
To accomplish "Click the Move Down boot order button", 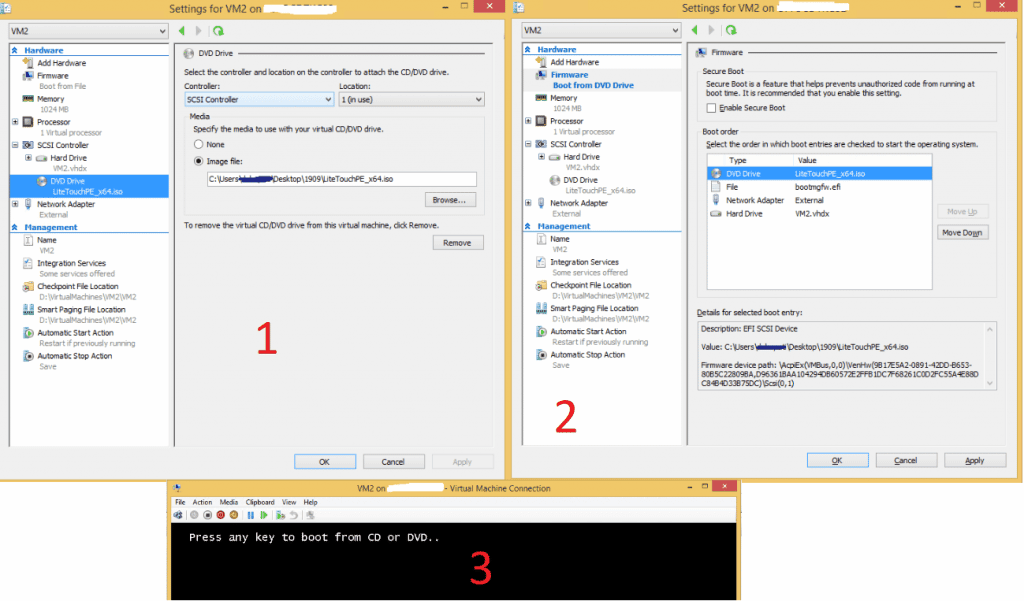I will click(962, 233).
